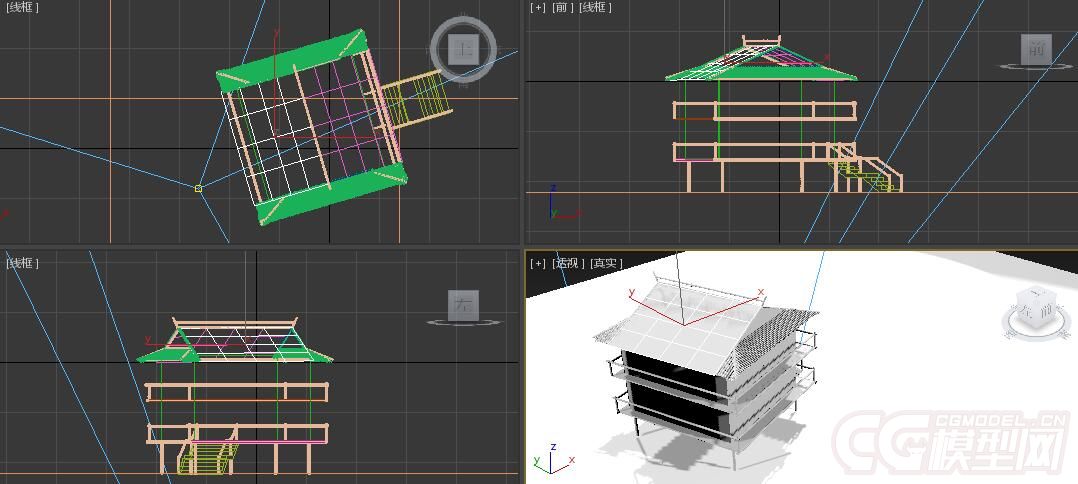Open the [透视] perspective view label menu
This screenshot has width=1078, height=484.
coord(569,263)
